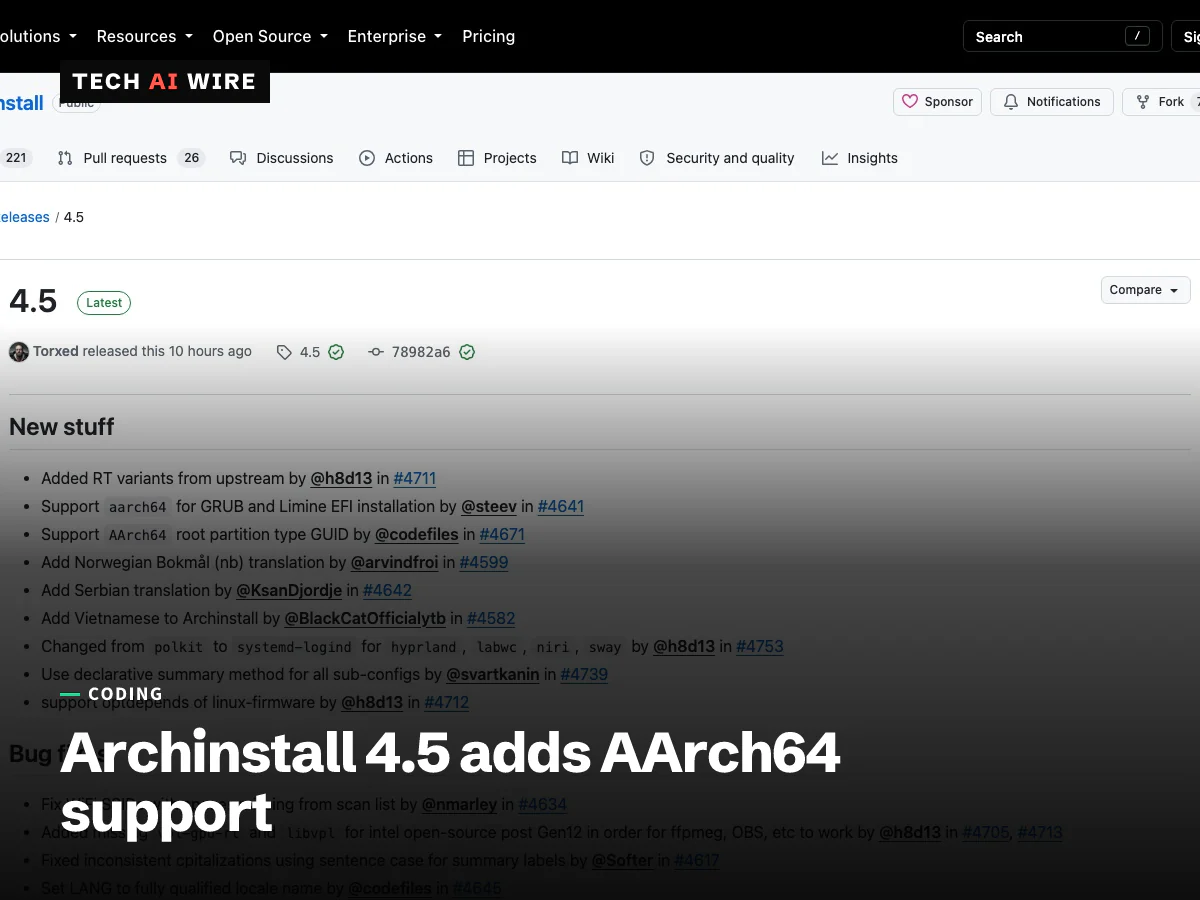Open the Compare dropdown

click(1145, 290)
